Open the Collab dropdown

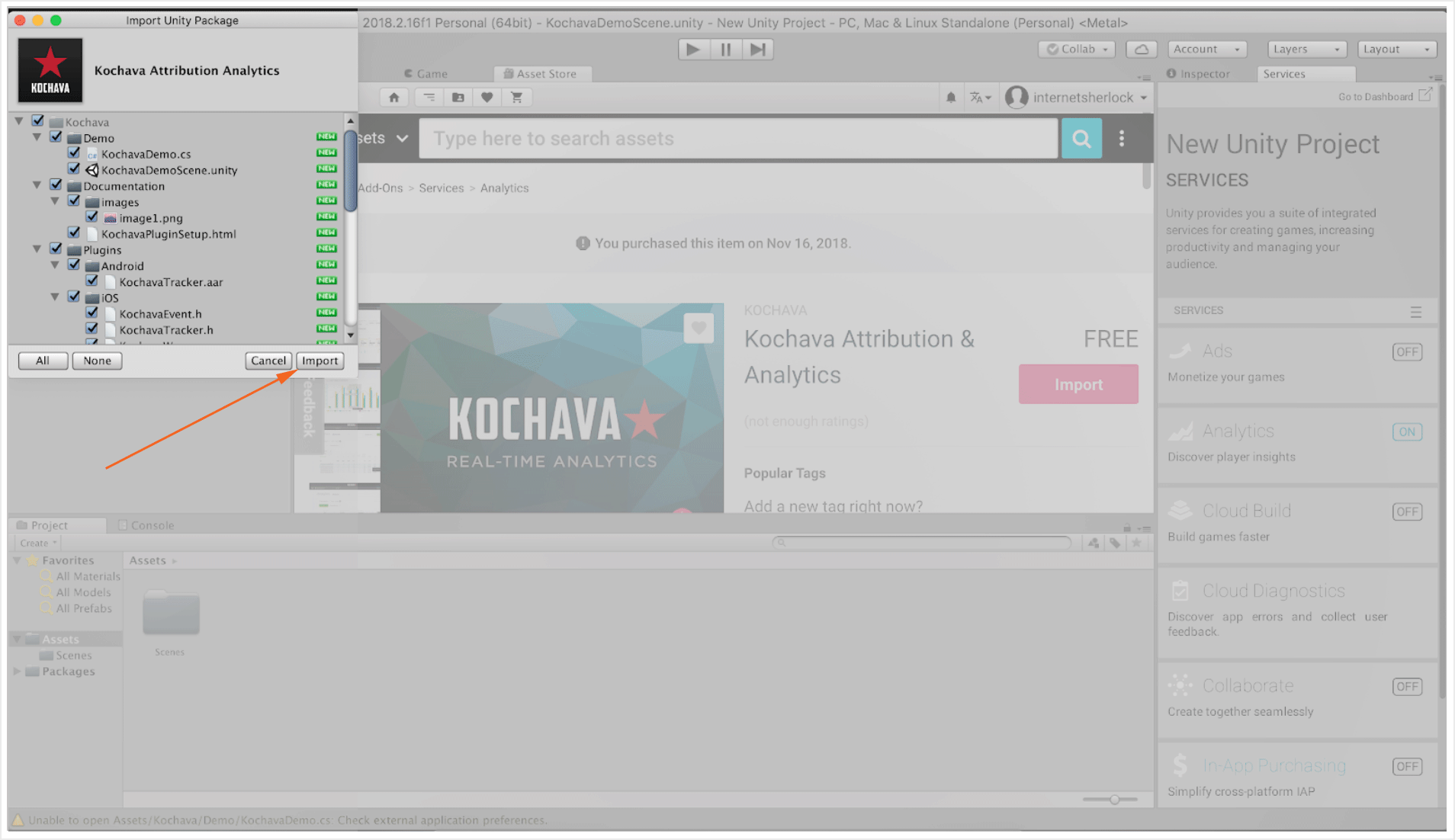1077,49
